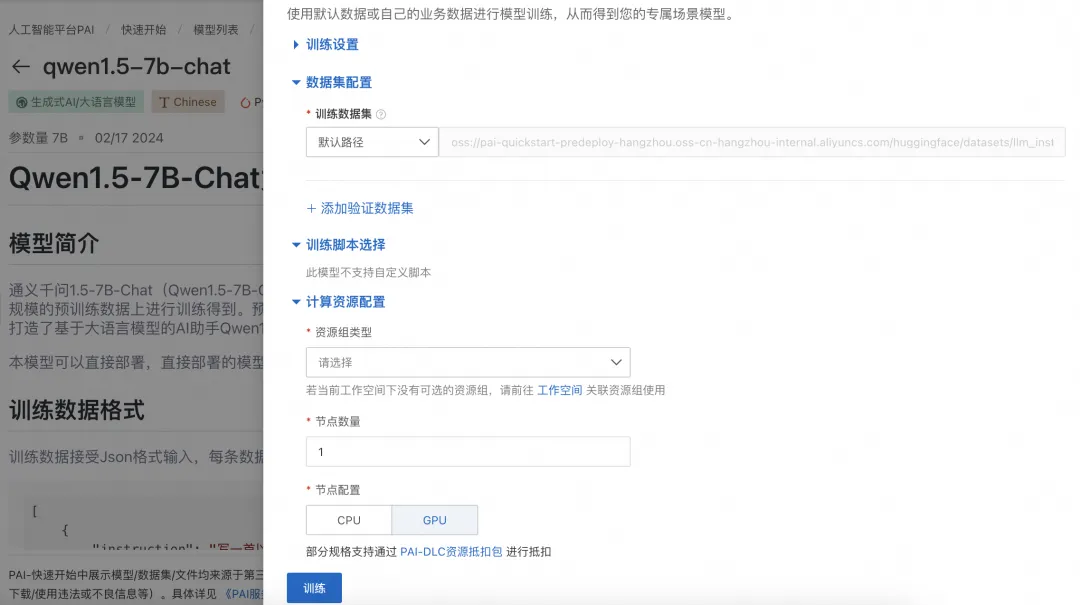The image size is (1080, 605).
Task: Click the text 此模型不支持自定义脚本
Action: (x=368, y=273)
